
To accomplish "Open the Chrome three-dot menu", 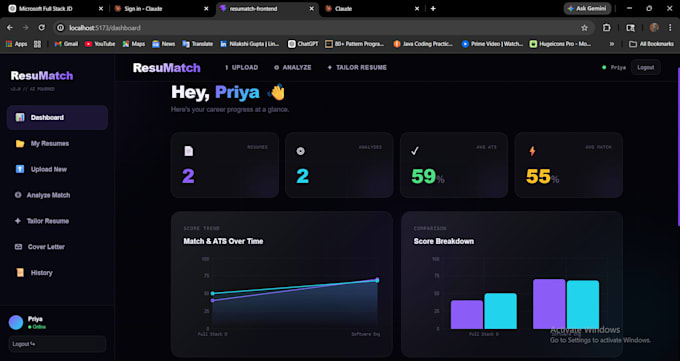I will [670, 28].
